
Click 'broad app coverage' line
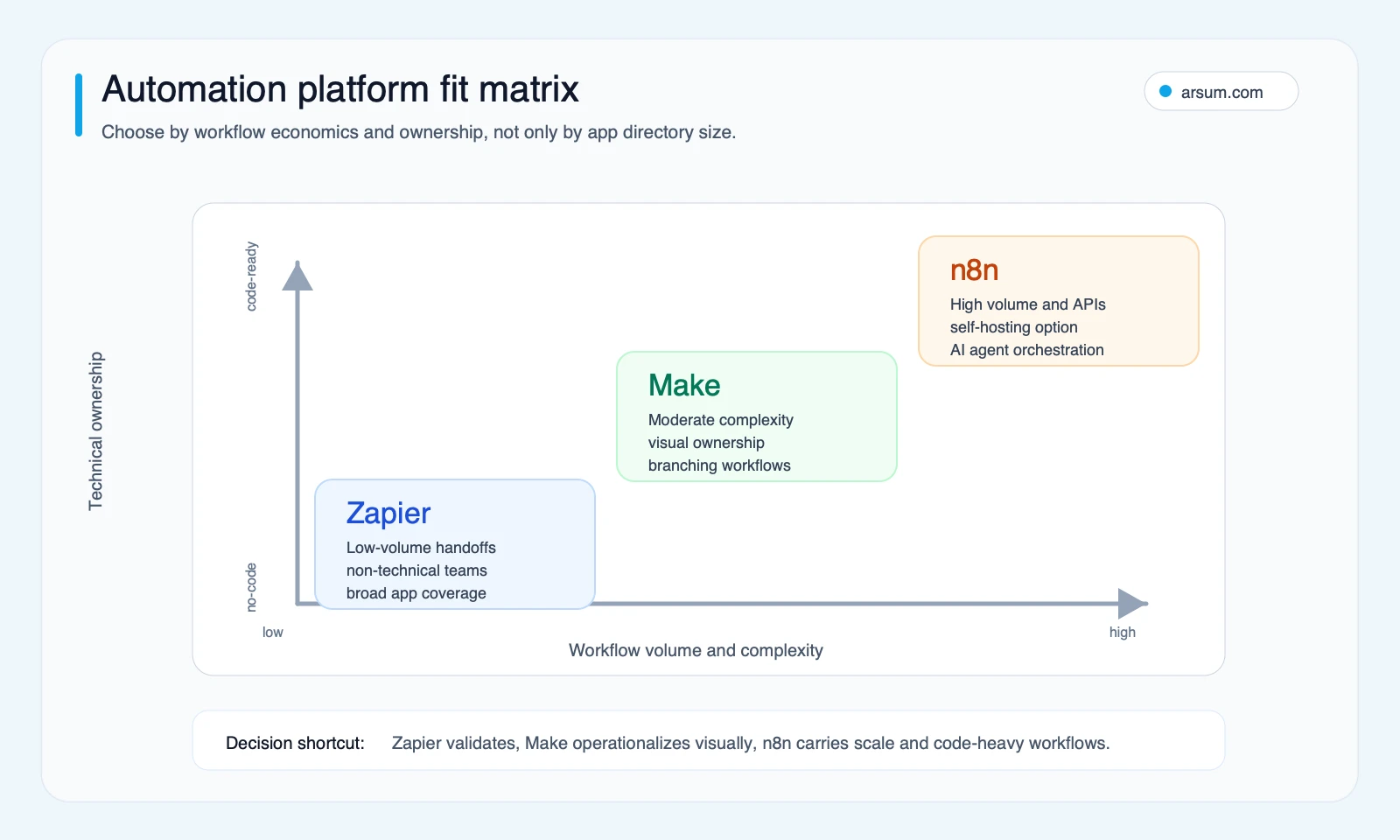pyautogui.click(x=416, y=593)
